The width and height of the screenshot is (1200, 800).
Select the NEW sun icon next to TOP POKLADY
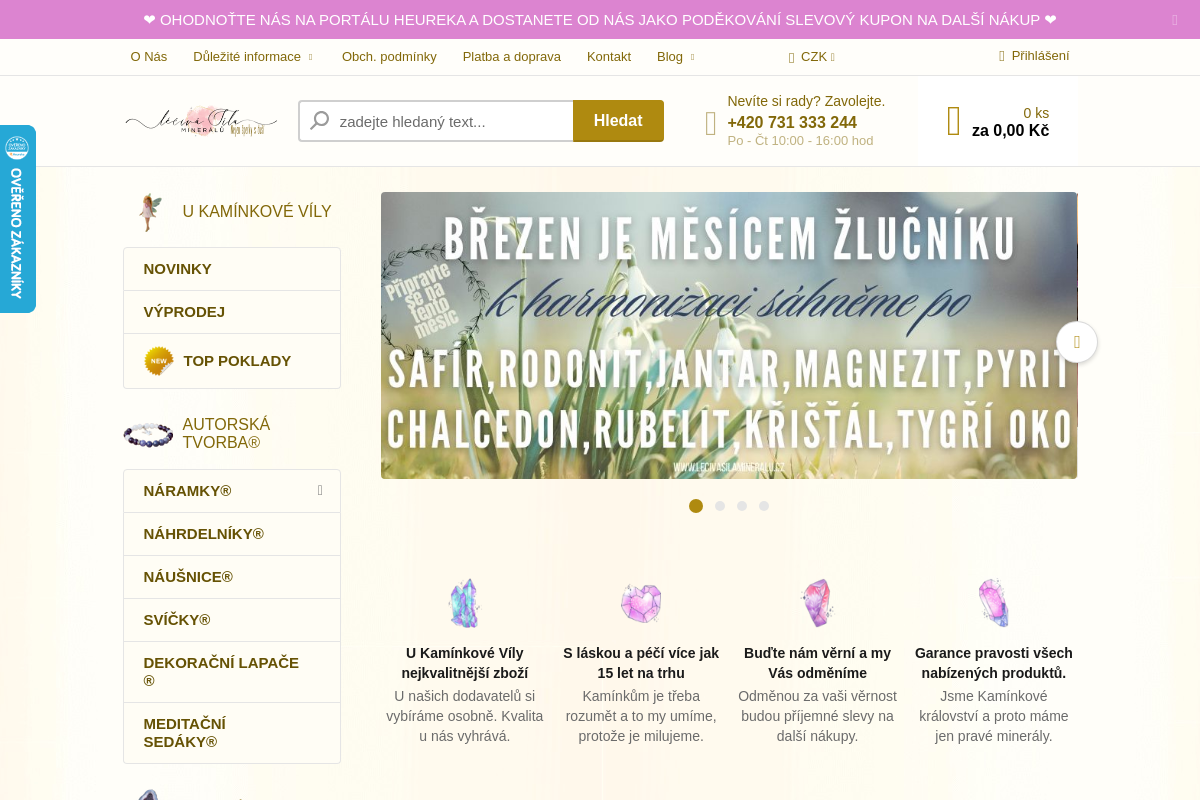coord(158,360)
